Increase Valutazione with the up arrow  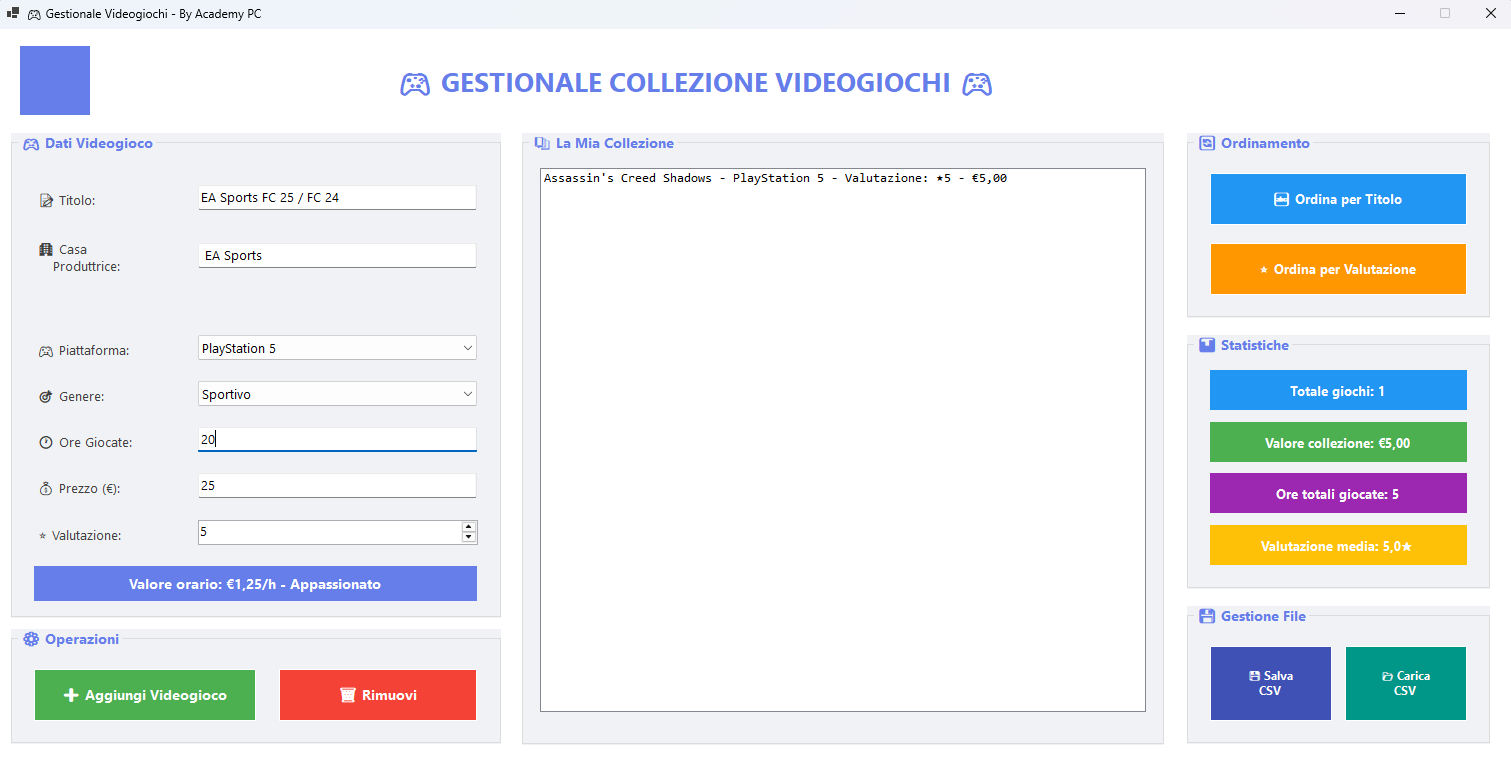468,526
